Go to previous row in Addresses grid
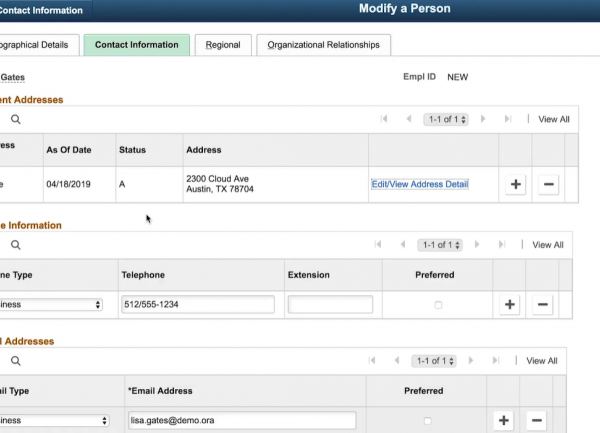Screen dimensions: 600x433 (x=409, y=119)
